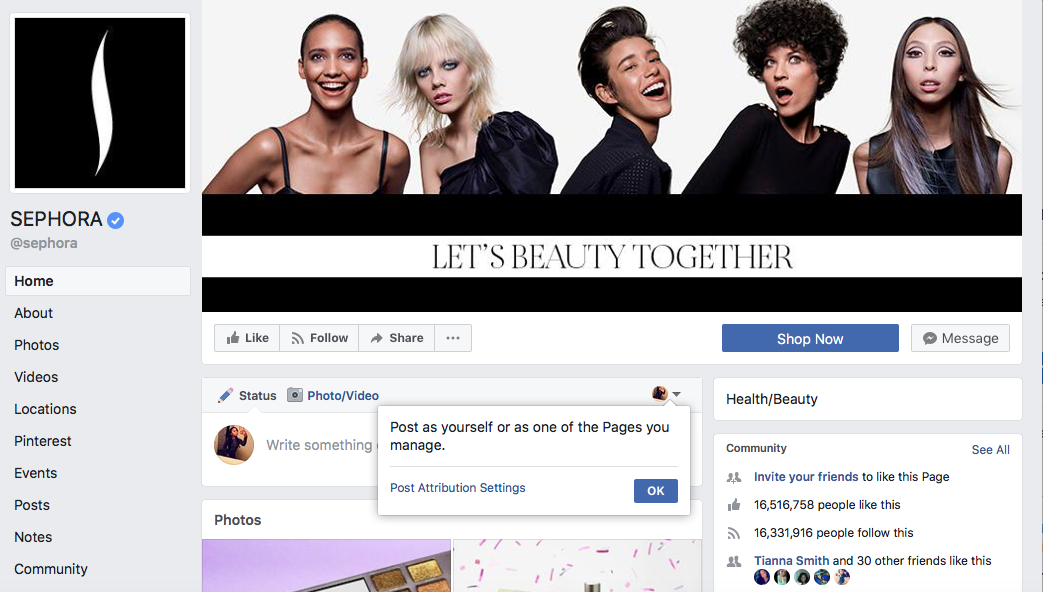Select the Status pencil icon
This screenshot has width=1043, height=592.
tap(224, 395)
